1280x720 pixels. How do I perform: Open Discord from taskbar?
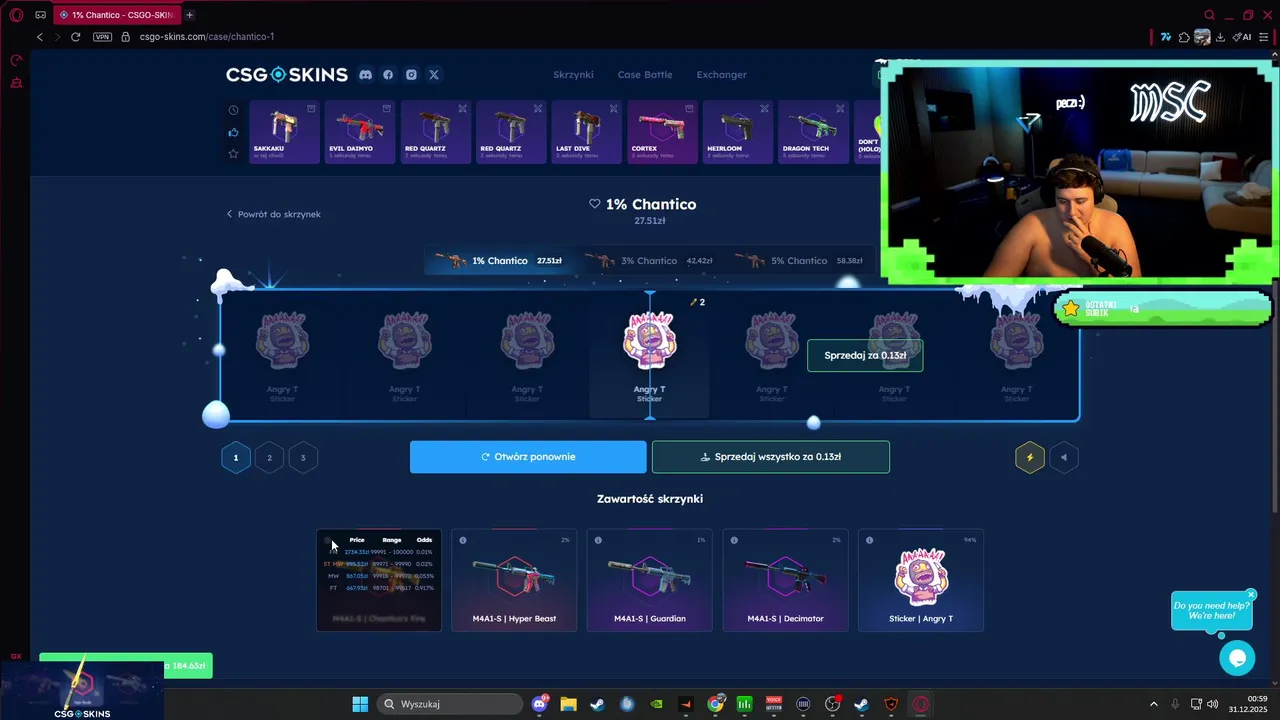click(540, 704)
